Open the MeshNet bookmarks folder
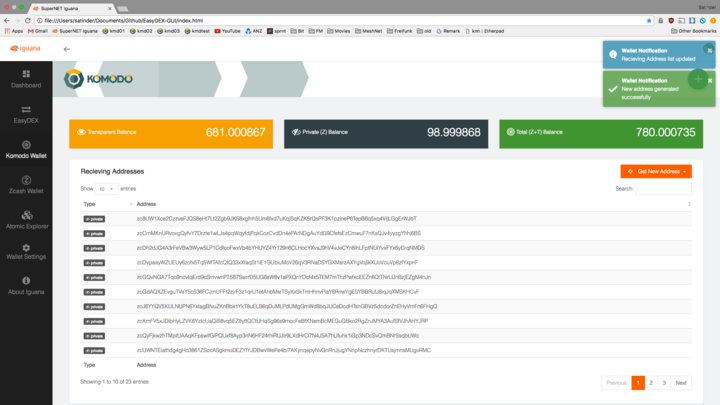The image size is (720, 405). click(x=368, y=31)
